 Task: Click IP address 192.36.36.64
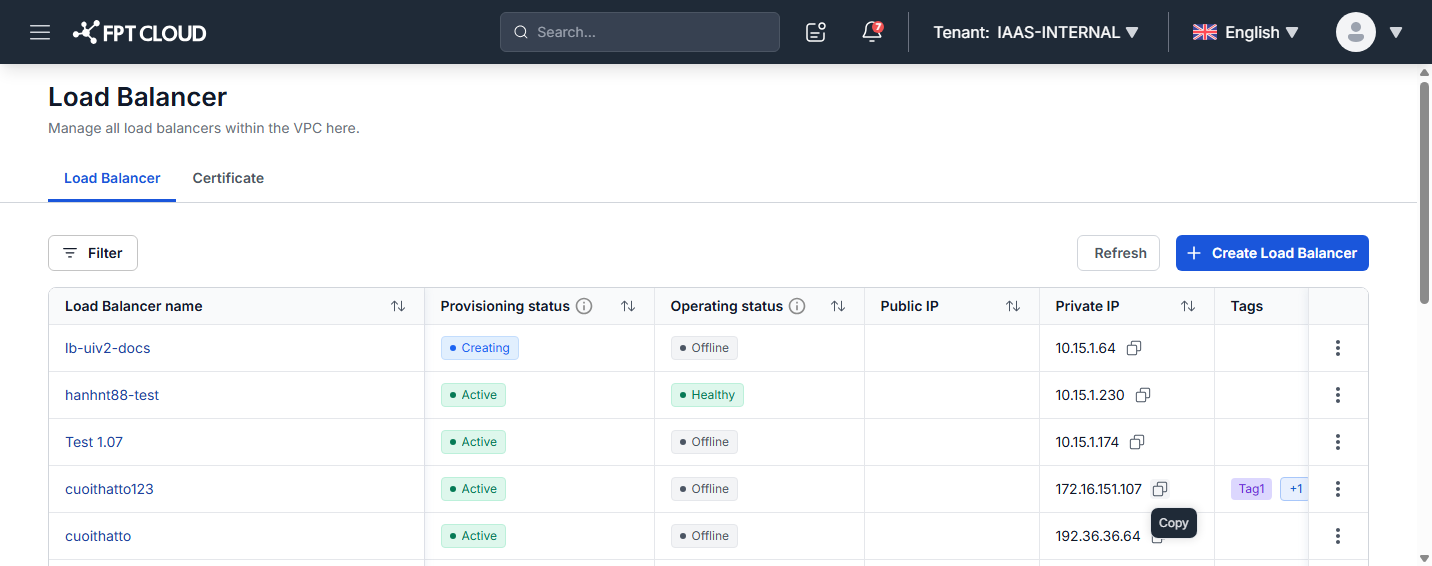[1098, 536]
